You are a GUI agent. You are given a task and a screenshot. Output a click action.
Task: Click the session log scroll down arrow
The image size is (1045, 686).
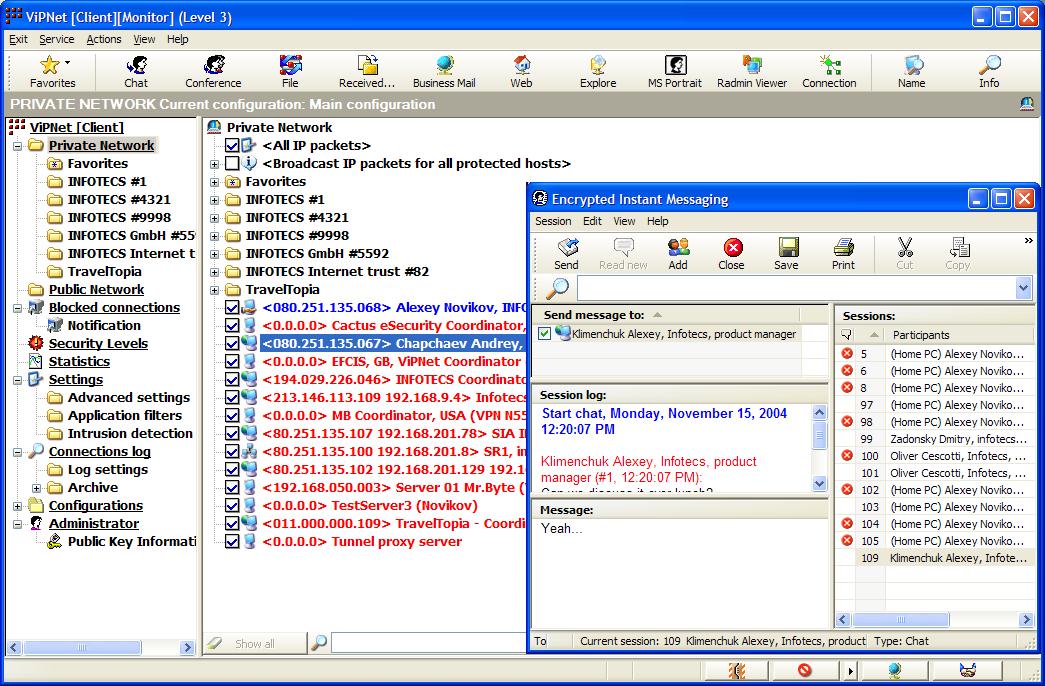(820, 483)
